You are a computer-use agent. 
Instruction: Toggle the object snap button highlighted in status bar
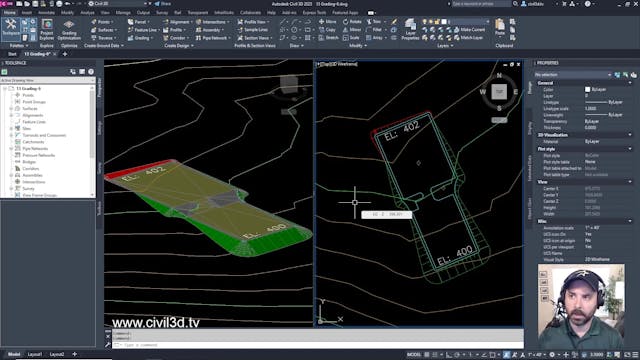tap(507, 355)
